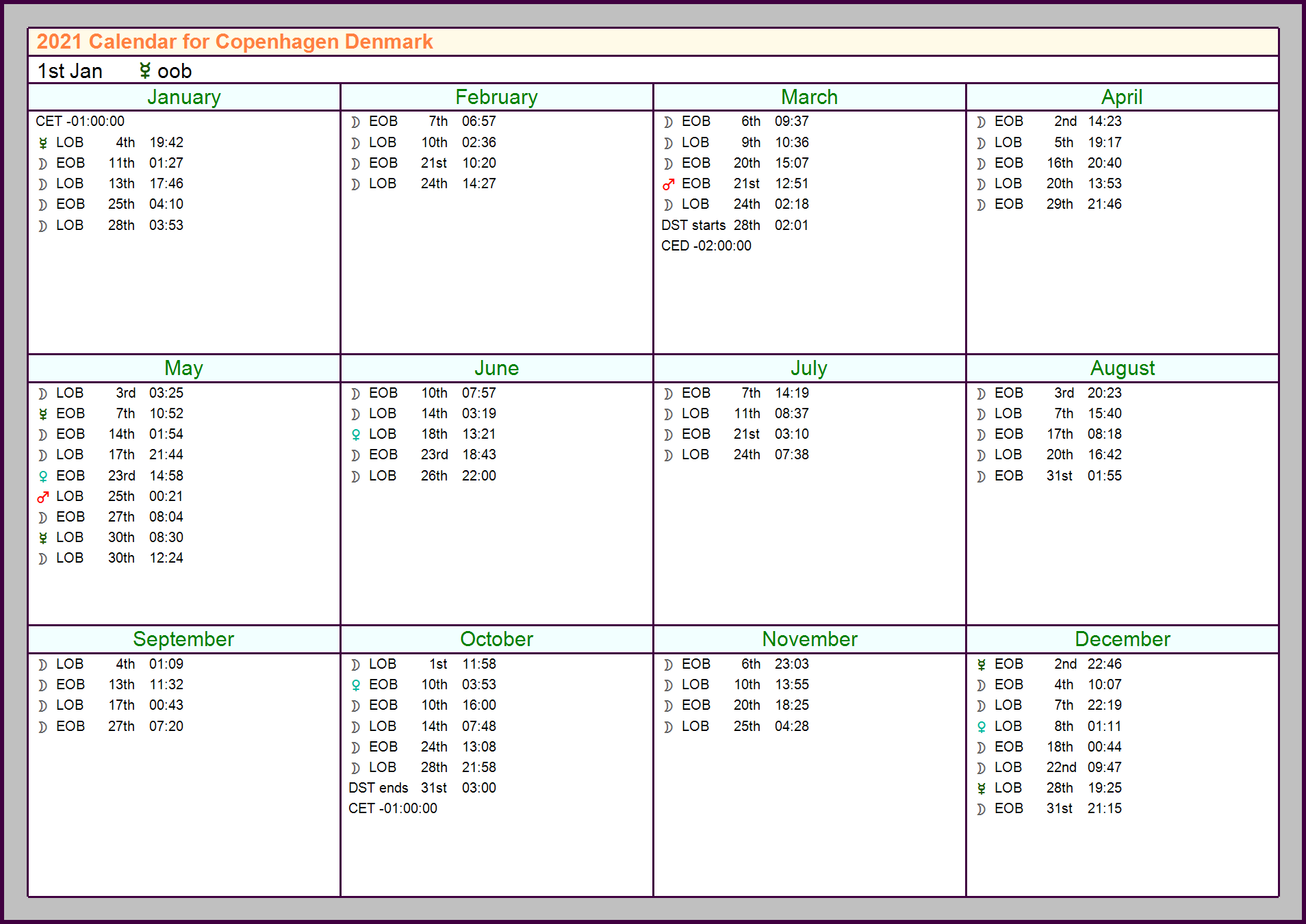
Task: Click Moon icon on March 6th EOB row
Action: tap(669, 122)
